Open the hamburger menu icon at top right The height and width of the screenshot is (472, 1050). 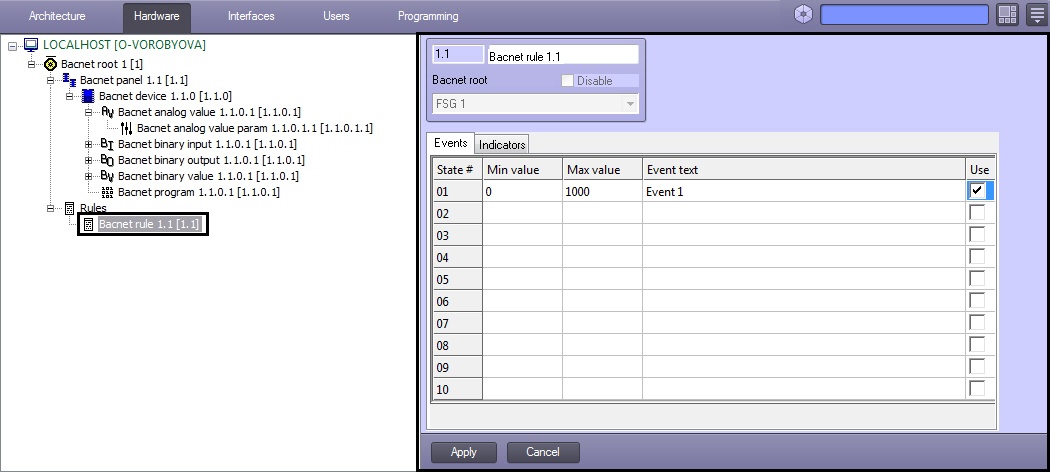tap(1035, 15)
